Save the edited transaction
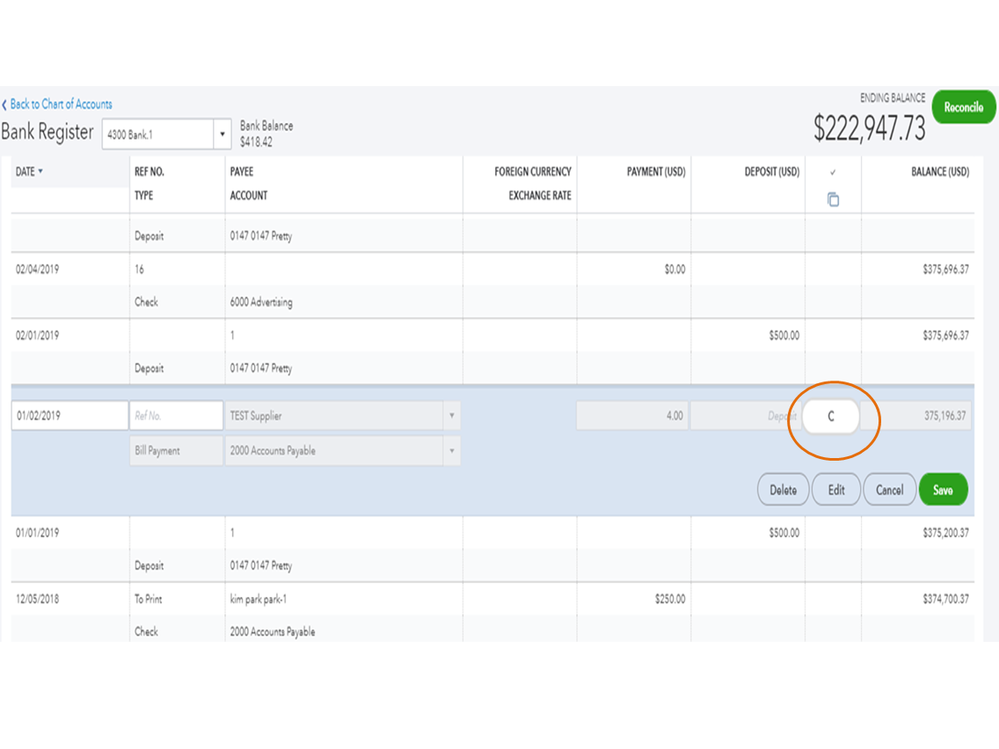This screenshot has height=749, width=999. click(x=942, y=490)
